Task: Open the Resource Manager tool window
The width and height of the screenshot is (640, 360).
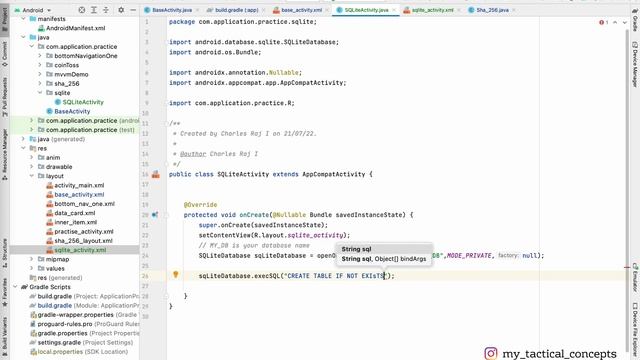Action: point(4,155)
